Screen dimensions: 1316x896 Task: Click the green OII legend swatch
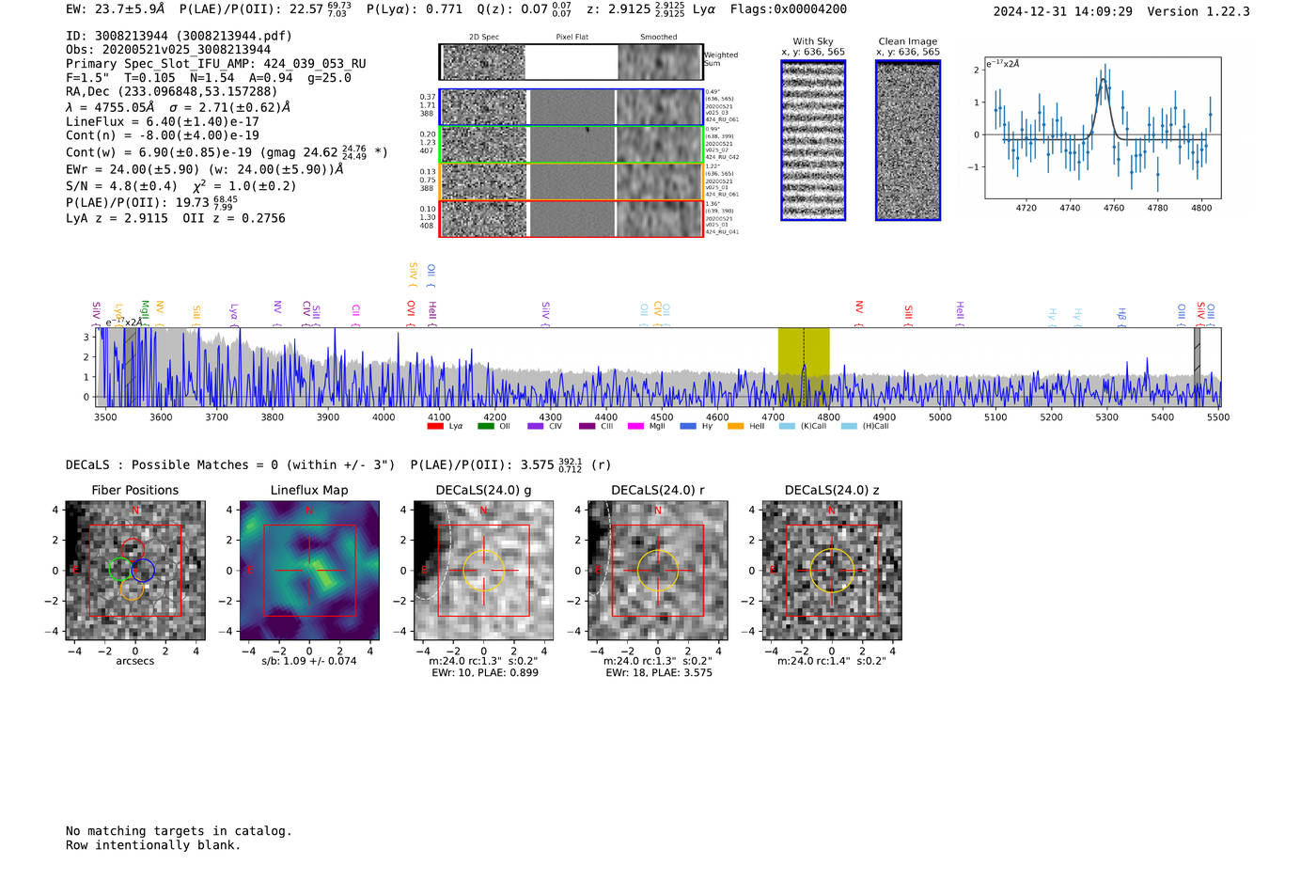(486, 427)
